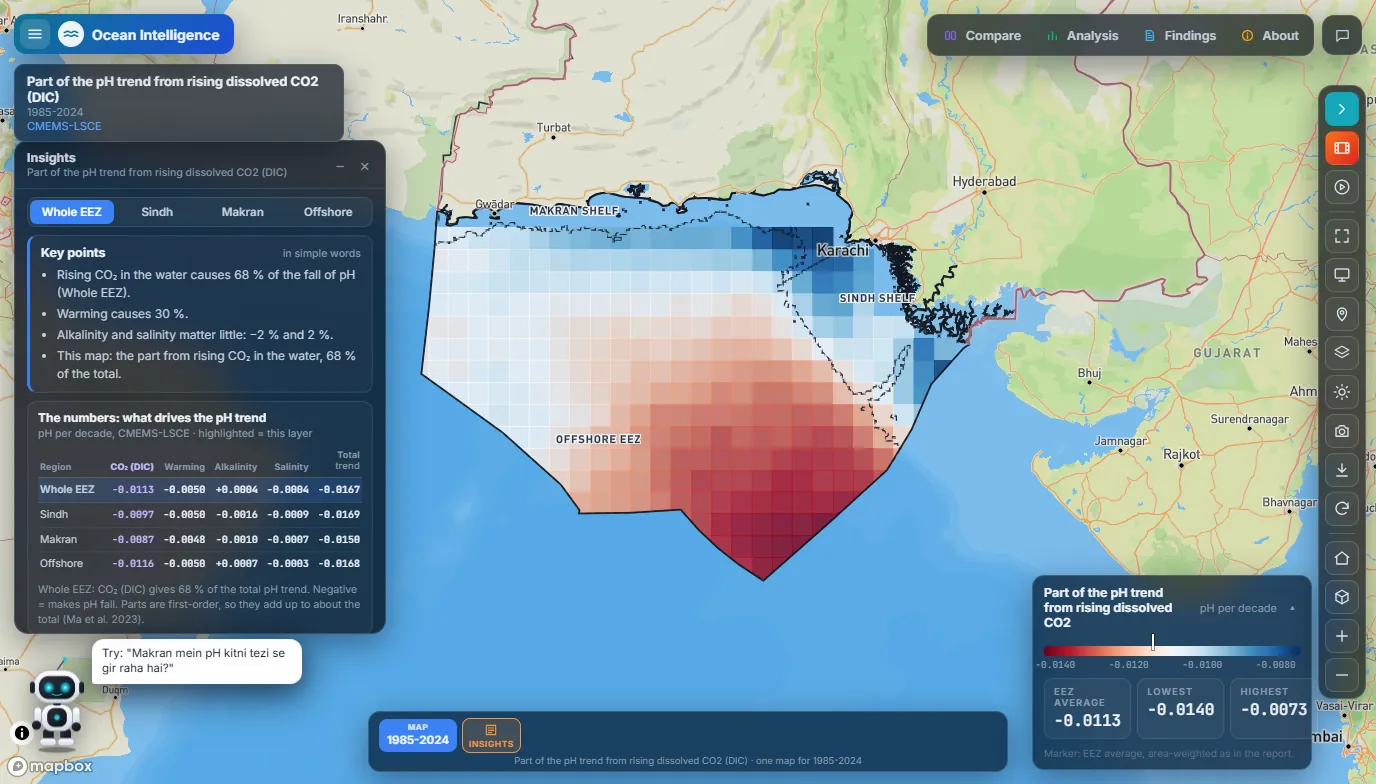Click the 3D cube icon
The width and height of the screenshot is (1376, 784).
pos(1342,597)
